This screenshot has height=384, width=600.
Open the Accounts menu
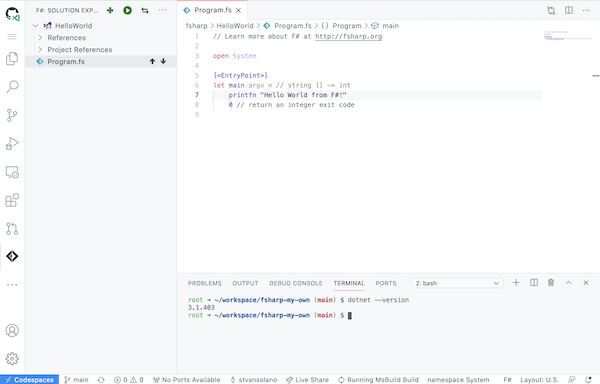pos(12,330)
